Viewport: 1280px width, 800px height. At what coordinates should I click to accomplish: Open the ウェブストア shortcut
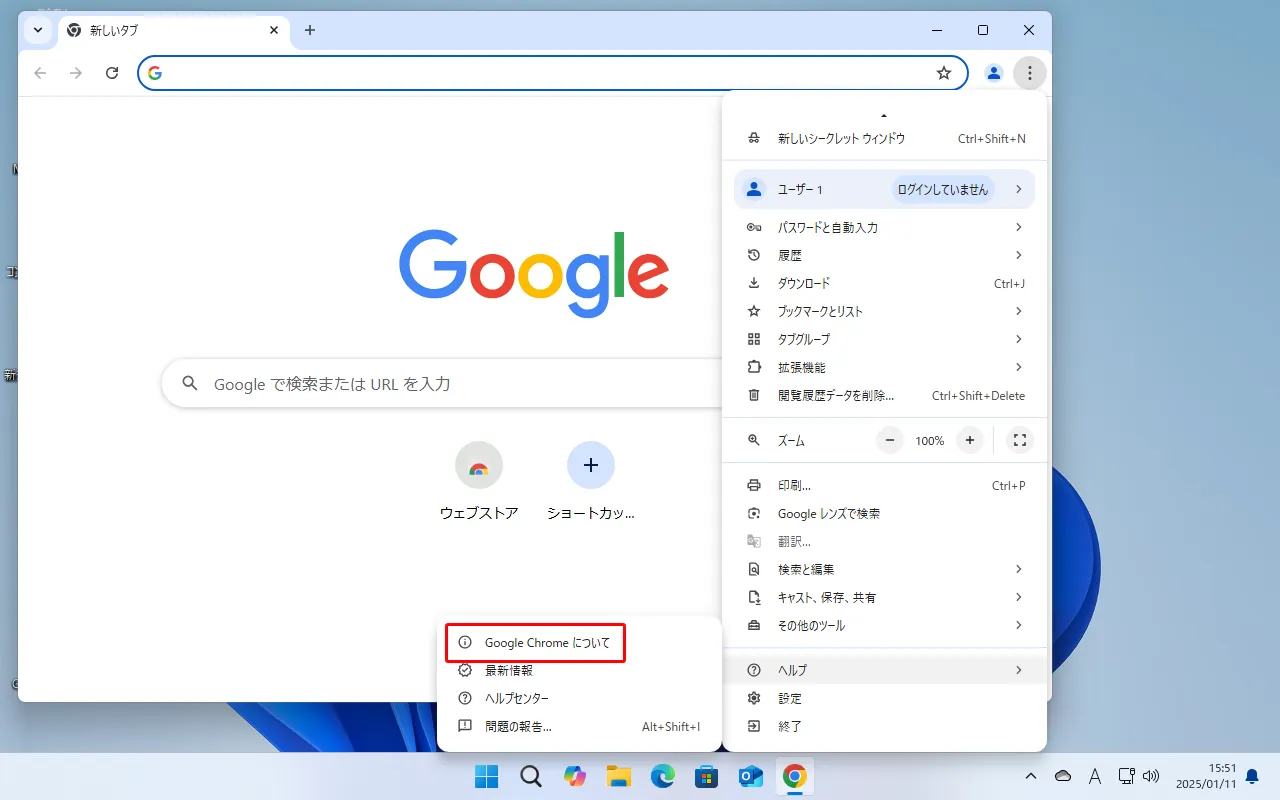point(479,482)
